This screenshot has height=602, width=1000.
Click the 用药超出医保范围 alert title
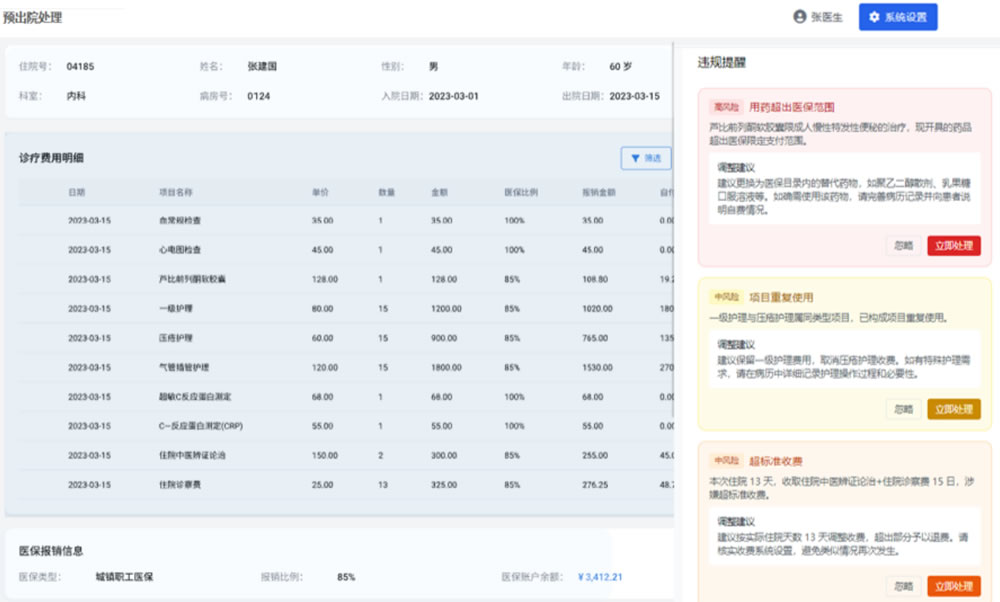point(791,107)
